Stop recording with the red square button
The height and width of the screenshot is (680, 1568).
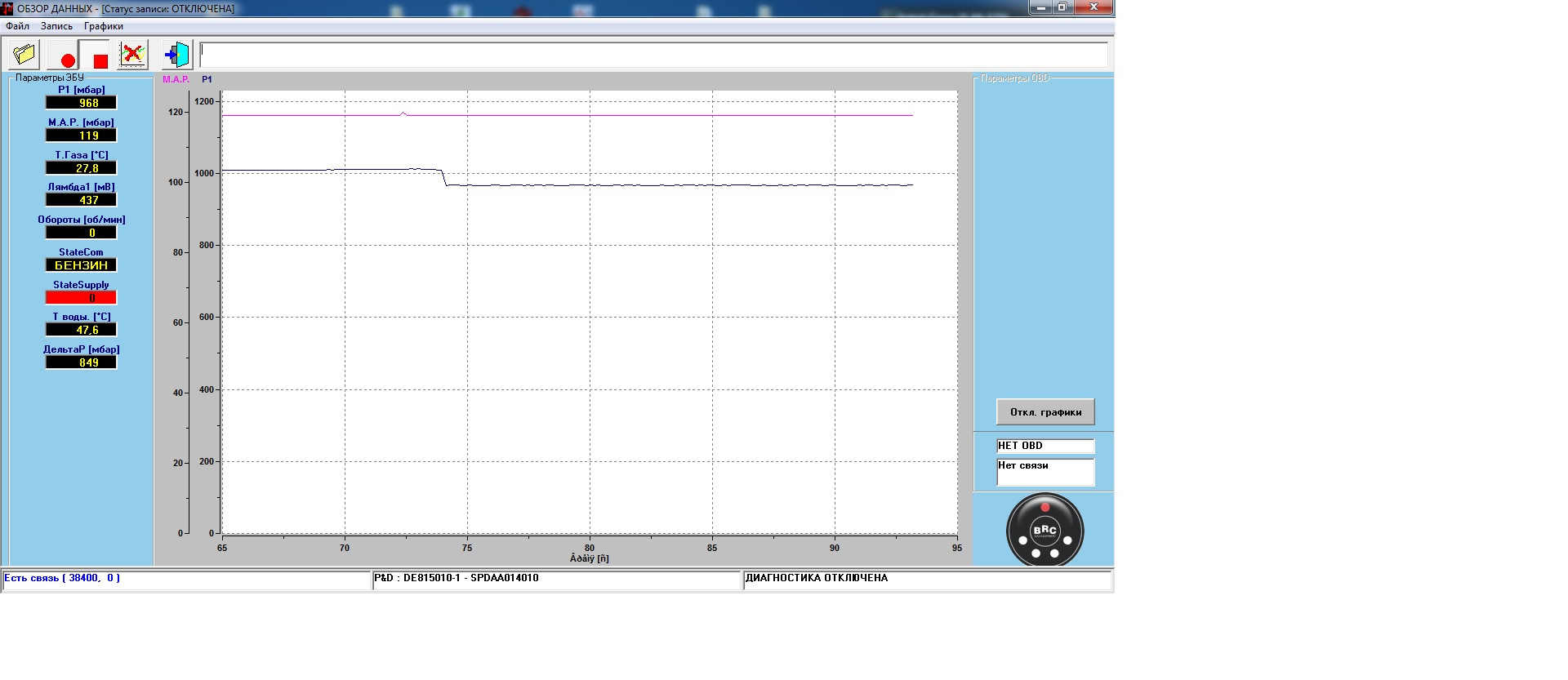[95, 56]
